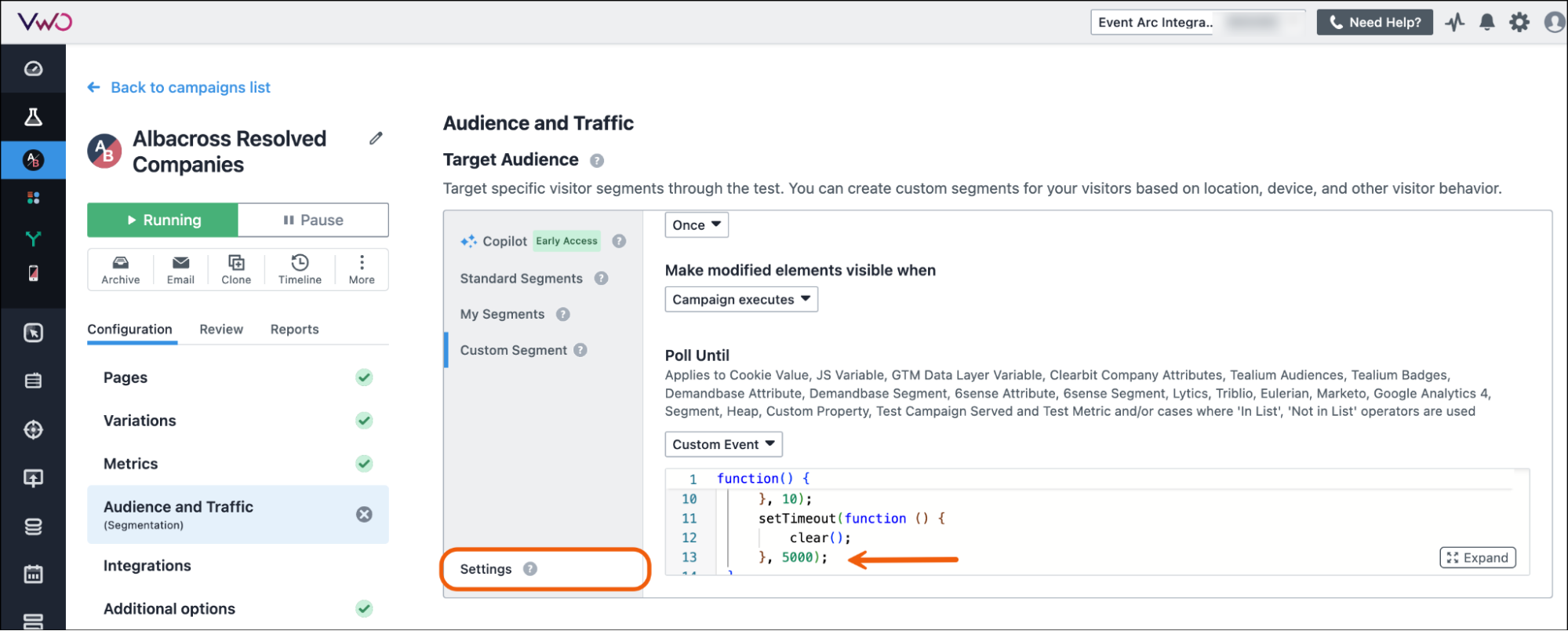Open the Once dropdown
This screenshot has height=631, width=1568.
[697, 225]
